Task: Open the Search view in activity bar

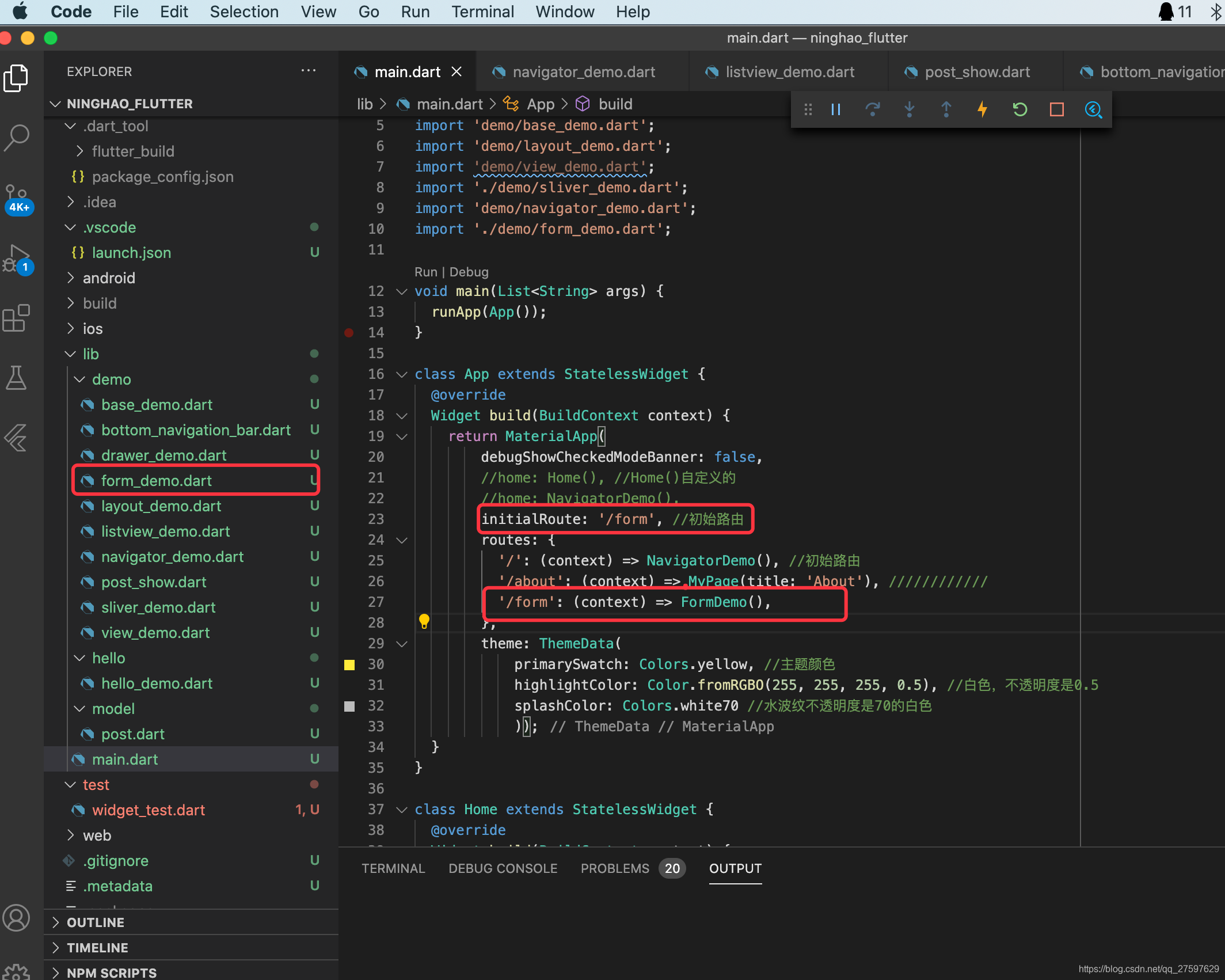Action: click(x=17, y=138)
